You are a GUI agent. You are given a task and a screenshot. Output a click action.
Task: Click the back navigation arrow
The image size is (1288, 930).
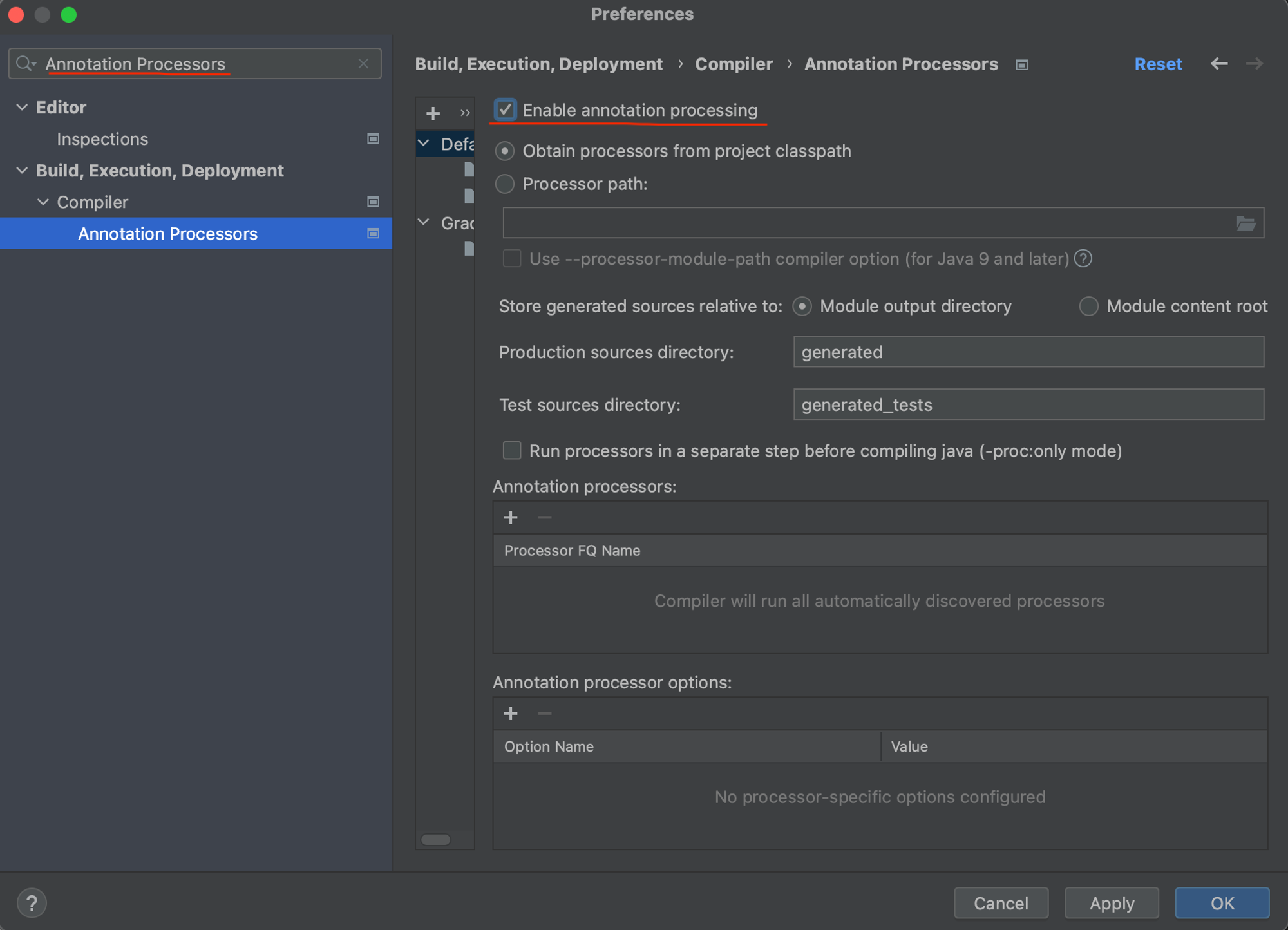tap(1218, 64)
